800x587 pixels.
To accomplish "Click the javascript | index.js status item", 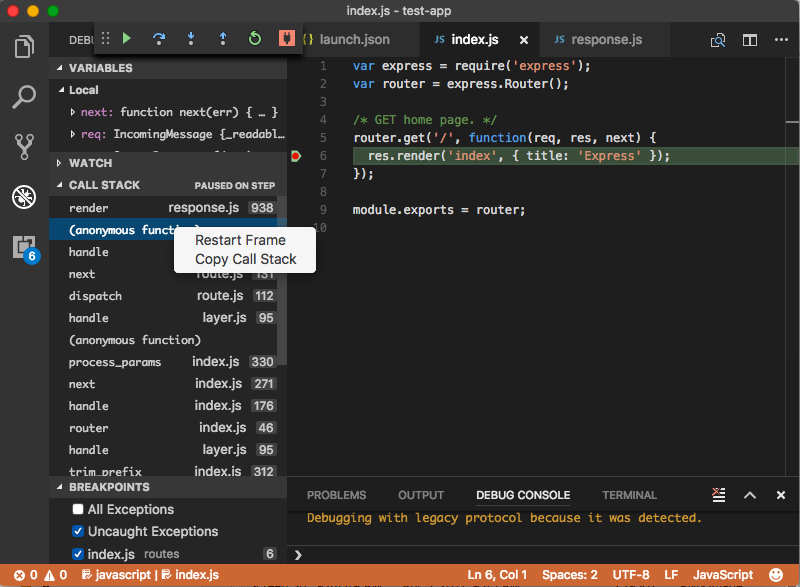I will [x=150, y=575].
